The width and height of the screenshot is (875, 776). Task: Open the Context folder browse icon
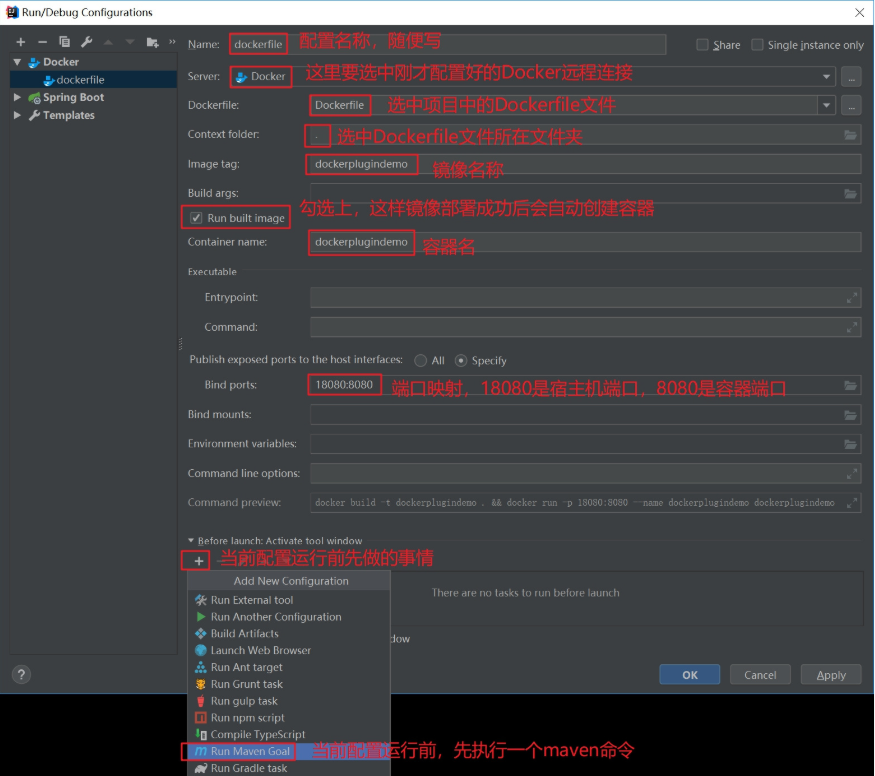point(851,134)
